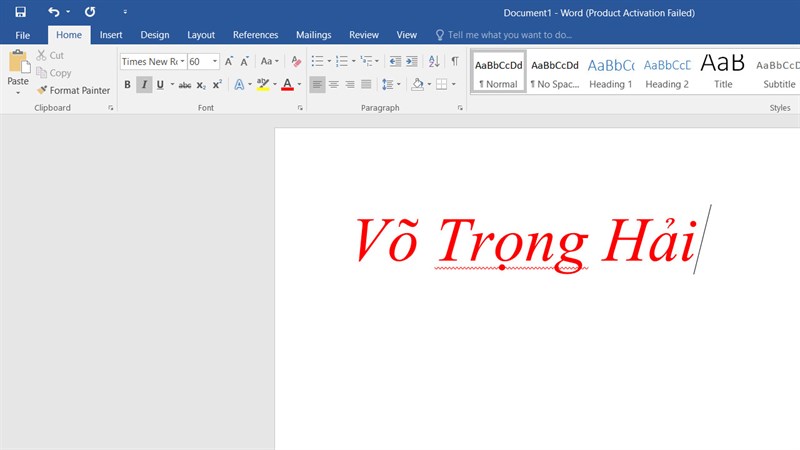Apply the Heading 1 style
The height and width of the screenshot is (450, 800).
pos(611,71)
